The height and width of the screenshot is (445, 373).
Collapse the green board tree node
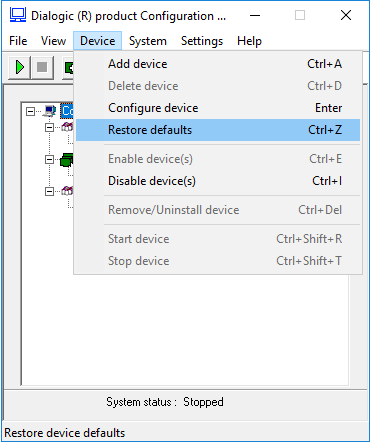(x=49, y=159)
